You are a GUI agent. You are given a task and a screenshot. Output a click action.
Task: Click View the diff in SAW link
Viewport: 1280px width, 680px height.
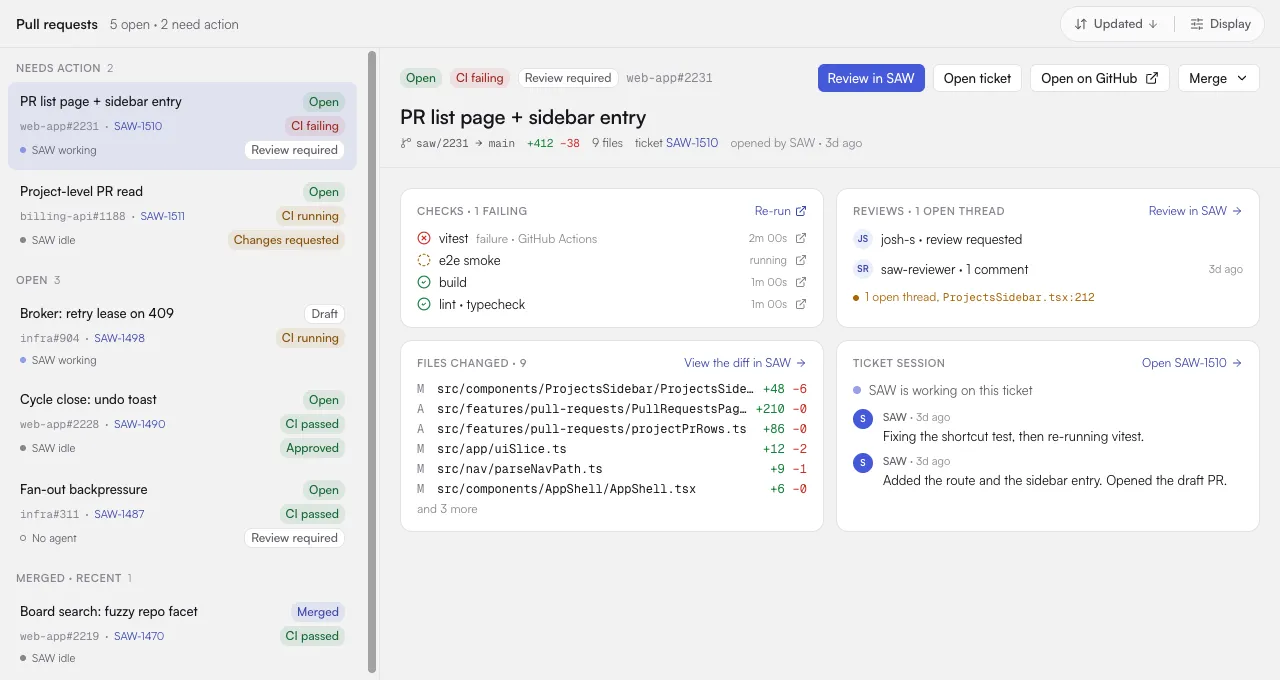[745, 363]
